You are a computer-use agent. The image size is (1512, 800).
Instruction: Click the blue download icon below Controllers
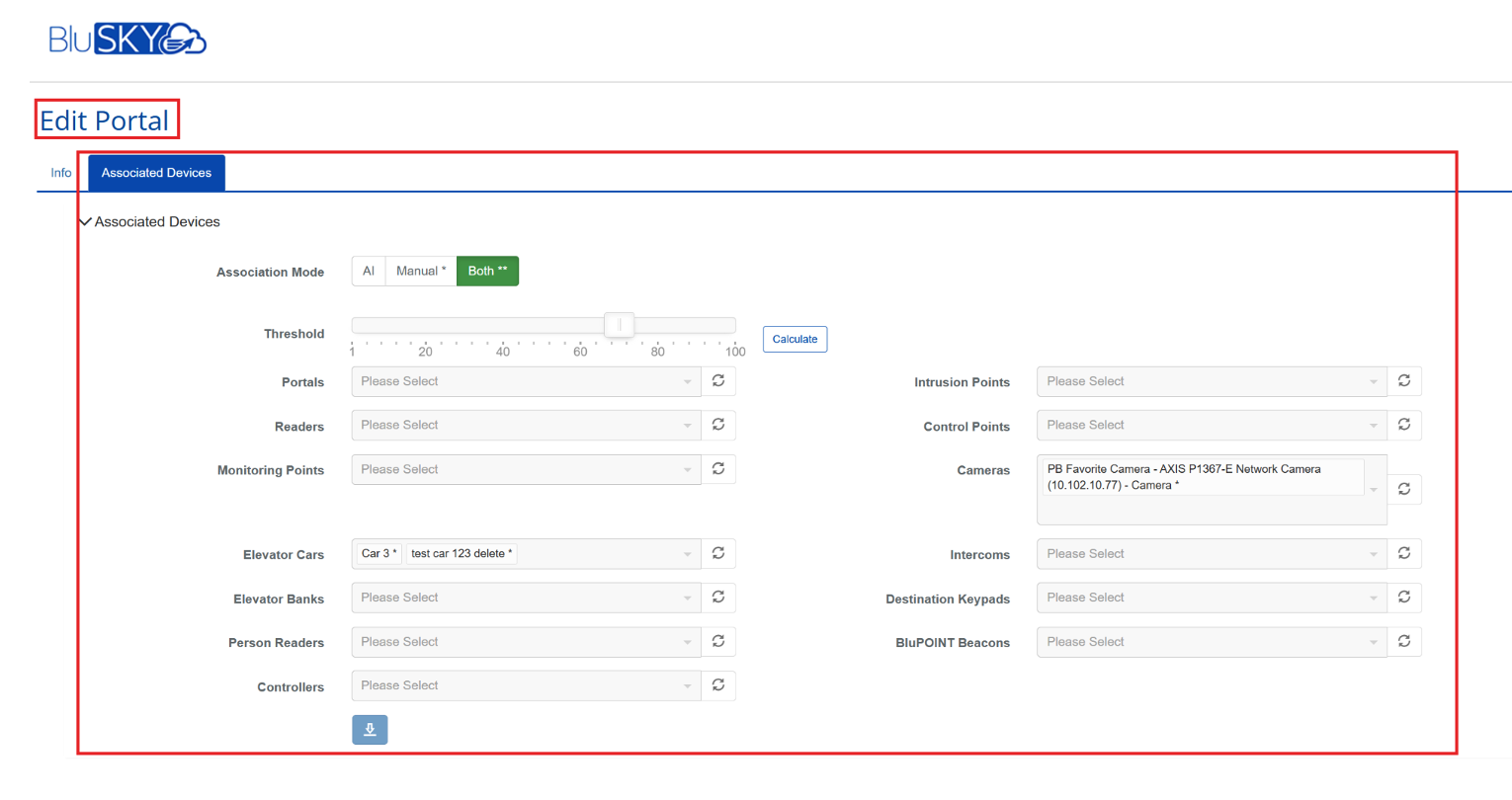tap(370, 729)
